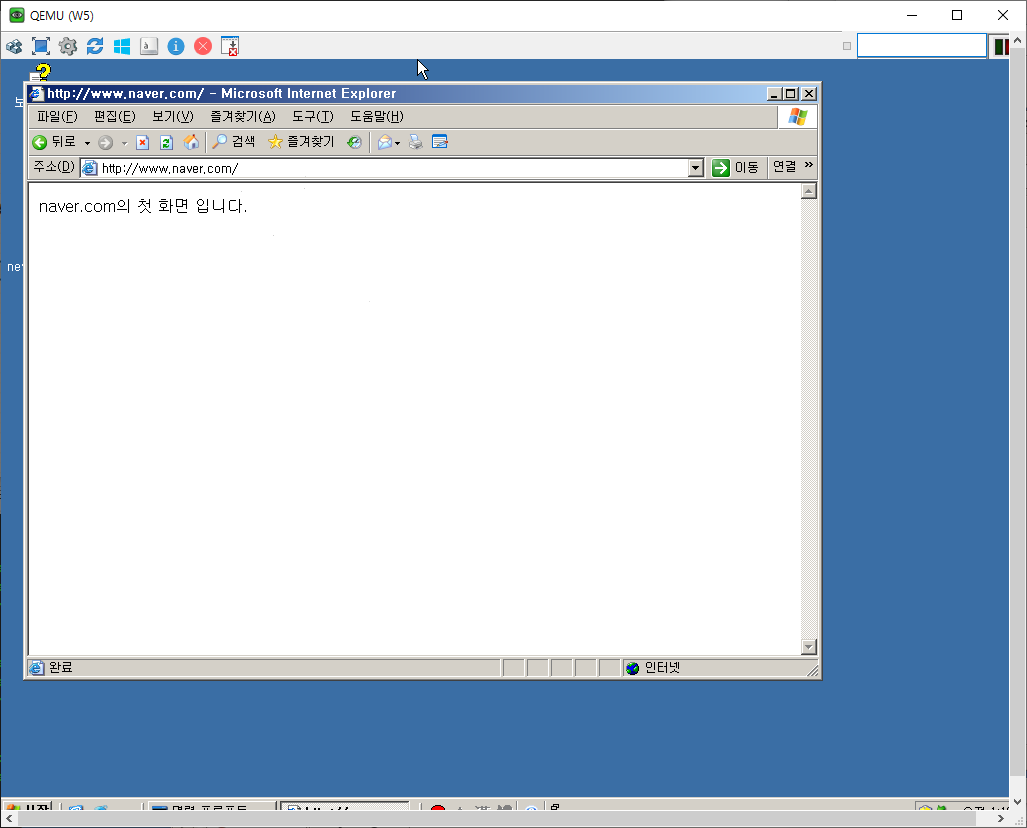Click the scroll down arrow in IE page
Screen dimensions: 1027x828
pyautogui.click(x=809, y=647)
